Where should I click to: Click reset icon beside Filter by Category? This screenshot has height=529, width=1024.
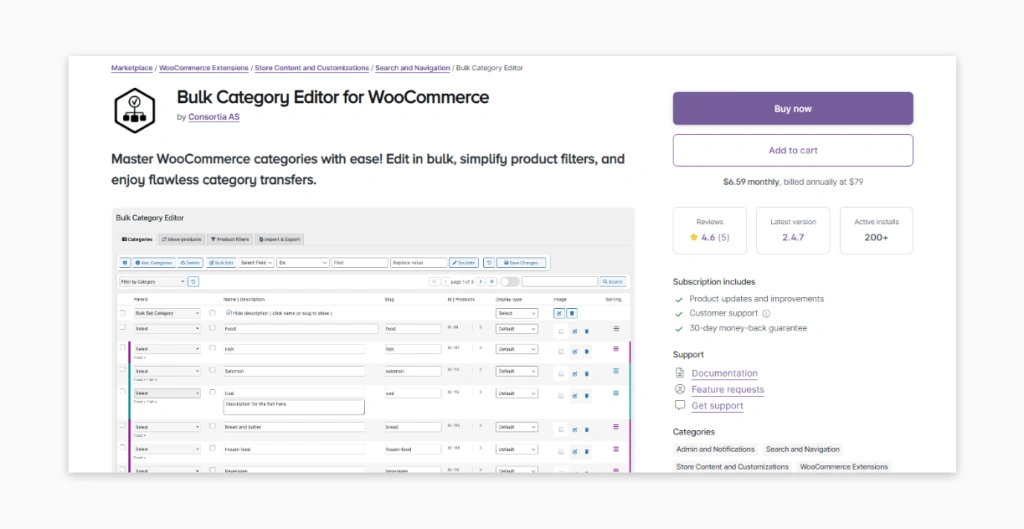[x=193, y=281]
